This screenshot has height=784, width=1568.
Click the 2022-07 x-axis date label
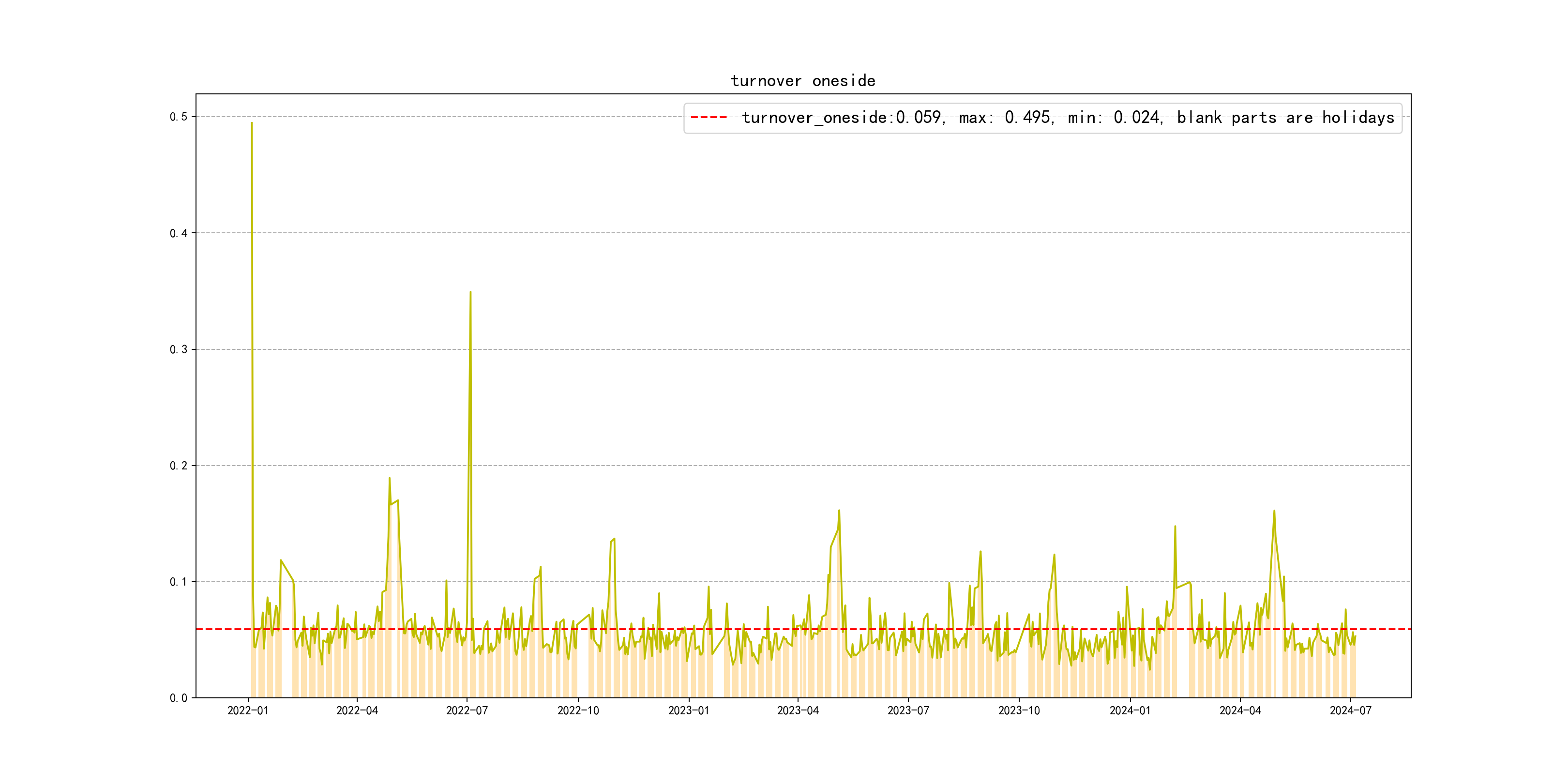[x=467, y=711]
